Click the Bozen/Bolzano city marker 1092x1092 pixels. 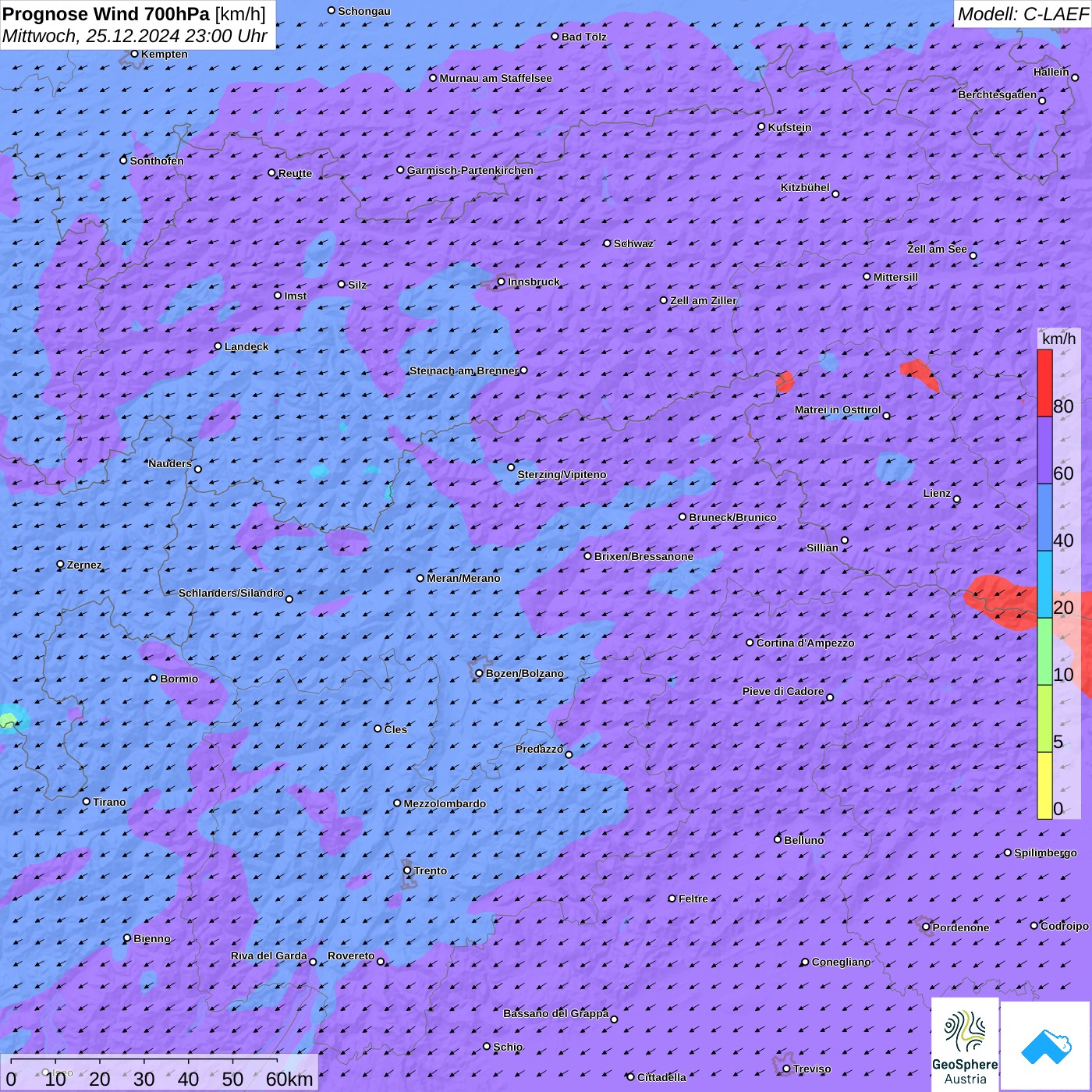(x=479, y=673)
